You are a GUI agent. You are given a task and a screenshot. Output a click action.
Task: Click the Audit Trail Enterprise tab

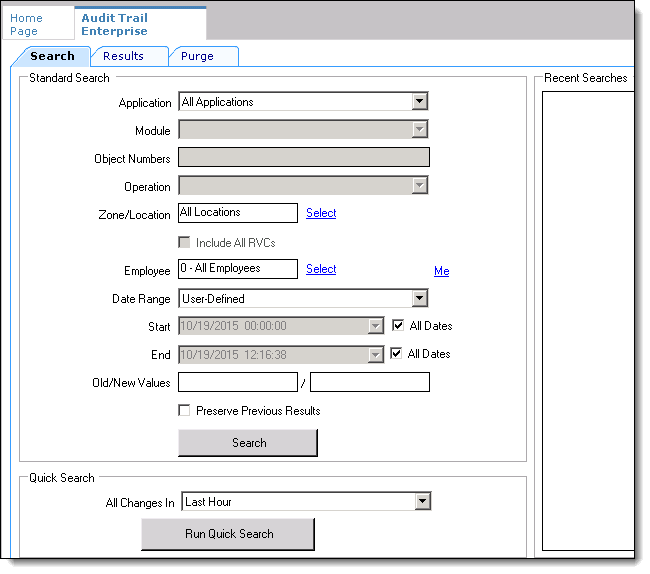pyautogui.click(x=114, y=24)
